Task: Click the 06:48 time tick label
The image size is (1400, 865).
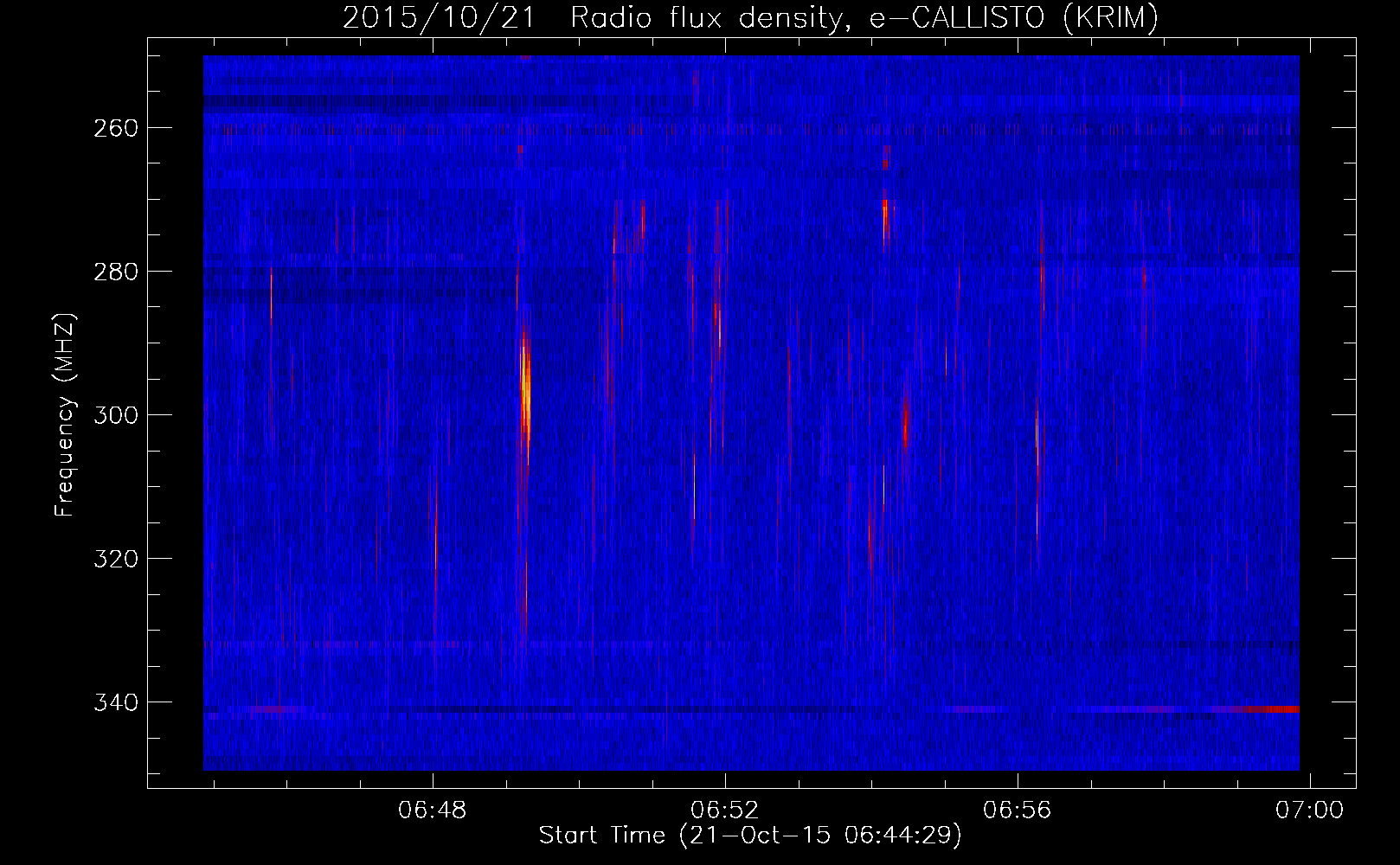Action: click(433, 811)
